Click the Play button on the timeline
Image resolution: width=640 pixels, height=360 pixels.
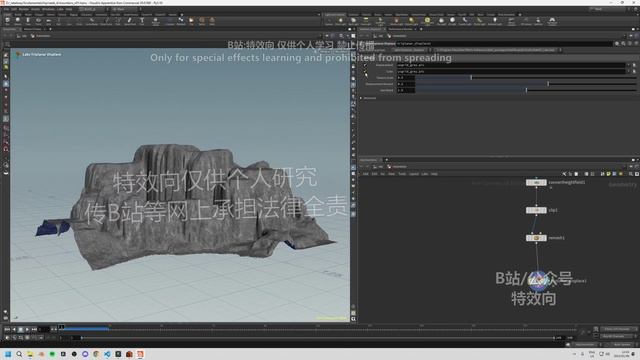27,329
